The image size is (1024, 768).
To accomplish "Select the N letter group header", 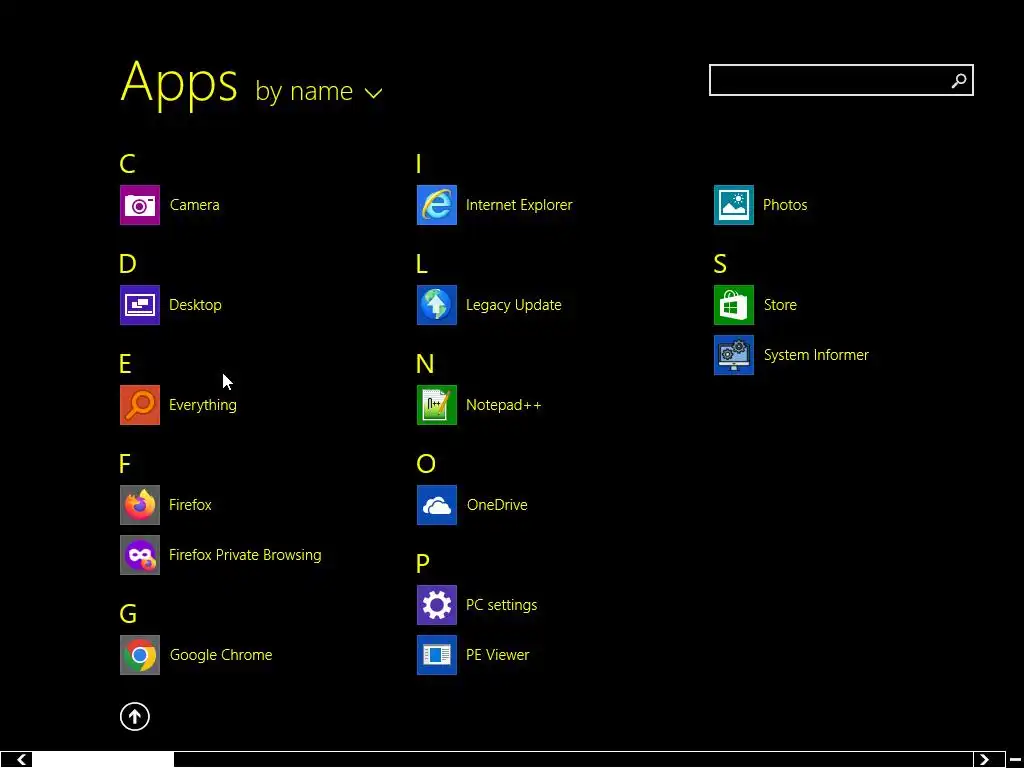I will pos(425,364).
